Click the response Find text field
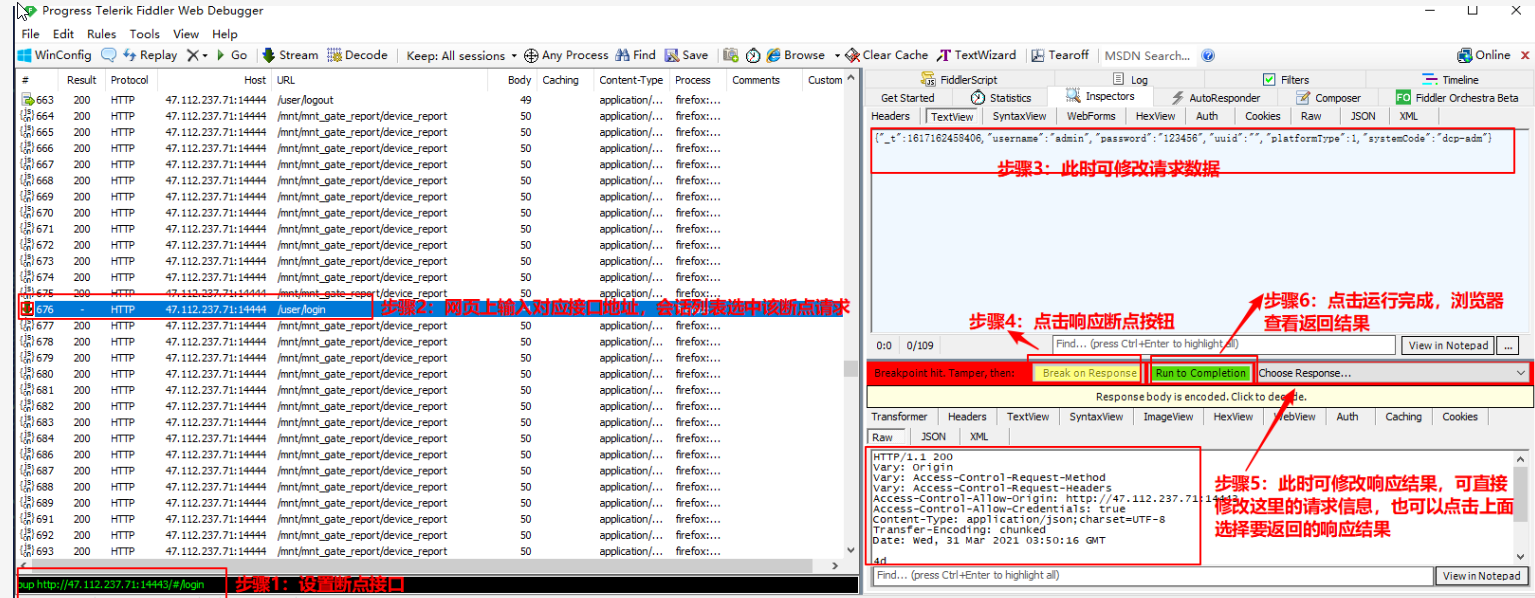 [1152, 576]
